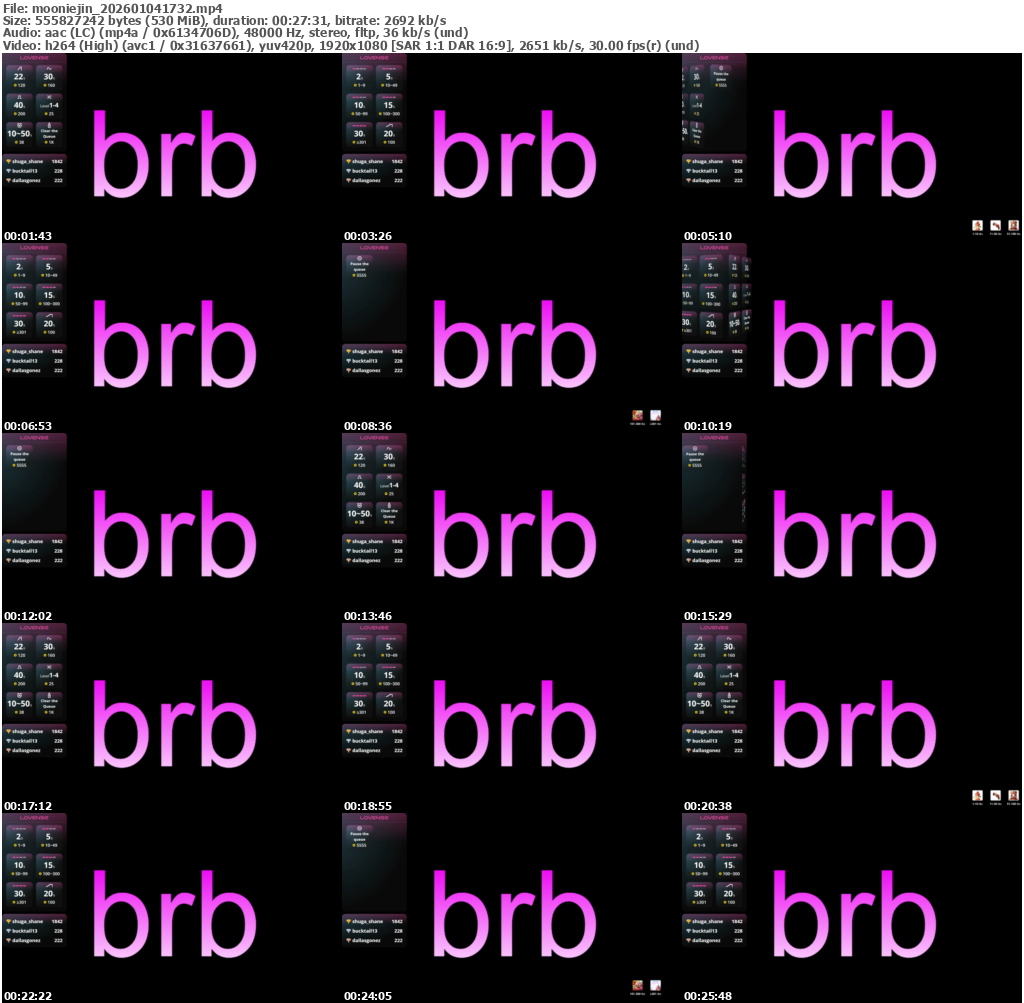Select the Clear the Queue tile in the 00:01:43 frame
The image size is (1024, 1003).
[50, 132]
